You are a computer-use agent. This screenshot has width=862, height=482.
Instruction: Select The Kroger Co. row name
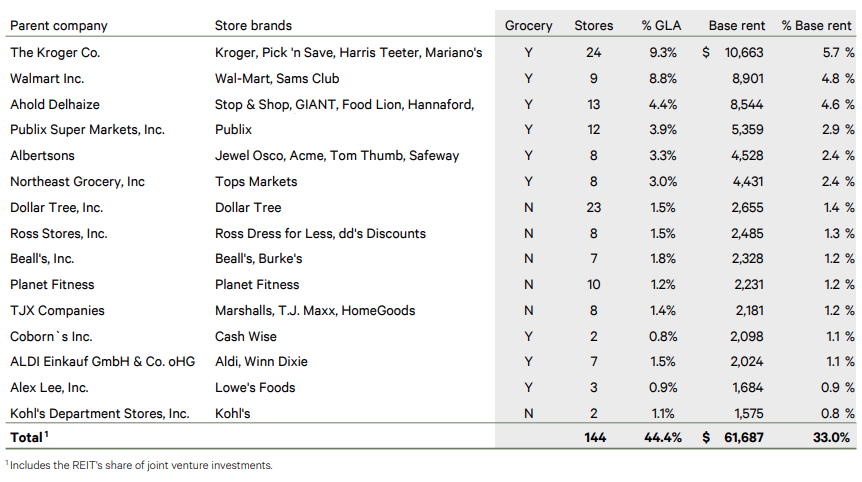[55, 53]
